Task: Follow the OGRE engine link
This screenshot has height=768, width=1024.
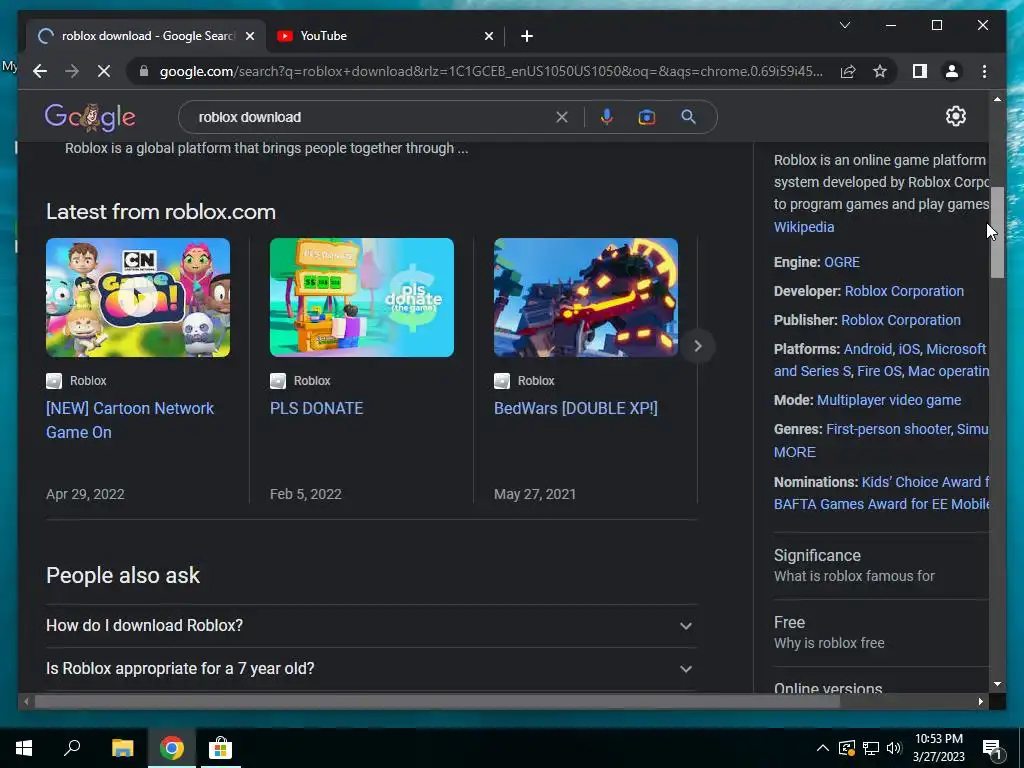Action: [x=842, y=262]
